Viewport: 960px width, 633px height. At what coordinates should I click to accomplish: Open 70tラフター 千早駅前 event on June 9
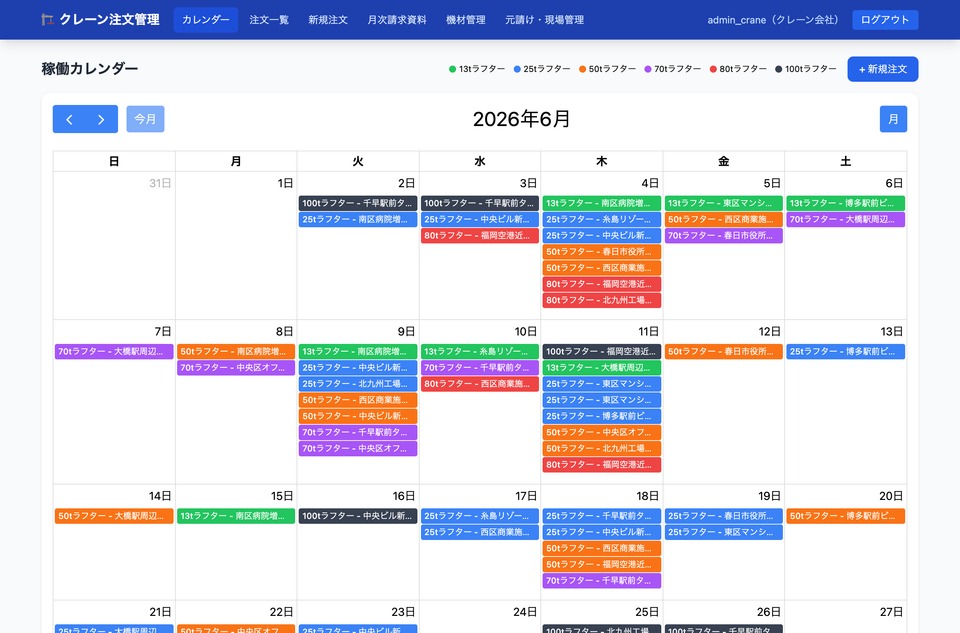coord(358,432)
